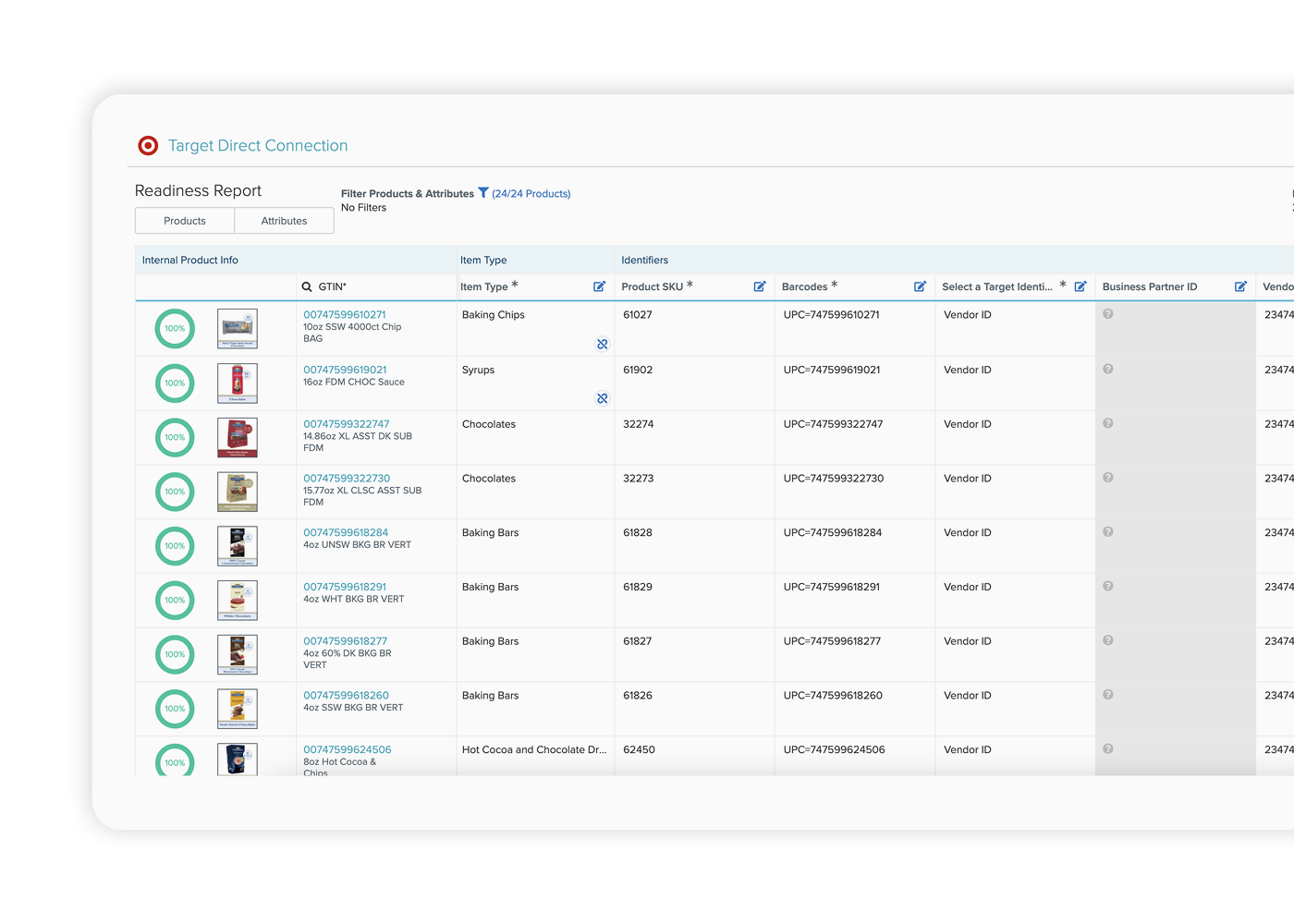Screen dimensions: 1294x924
Task: Open product 00747599619021
Action: 346,370
